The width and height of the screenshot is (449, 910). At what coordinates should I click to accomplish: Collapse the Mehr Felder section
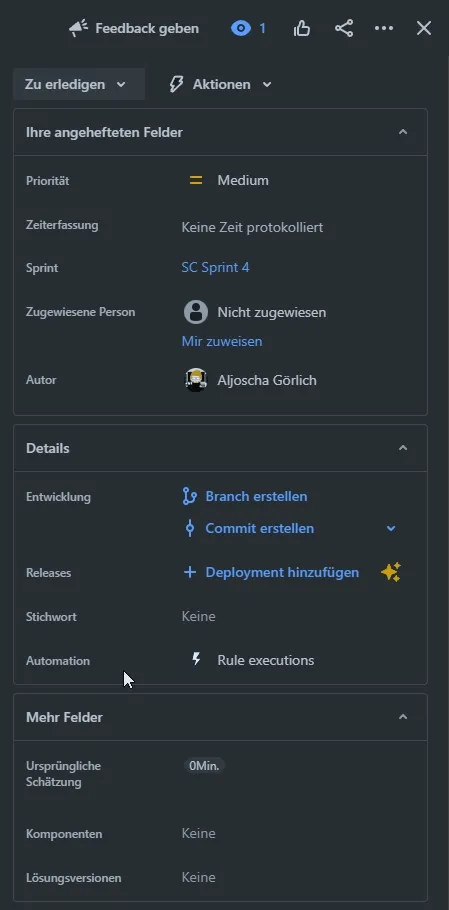[403, 717]
